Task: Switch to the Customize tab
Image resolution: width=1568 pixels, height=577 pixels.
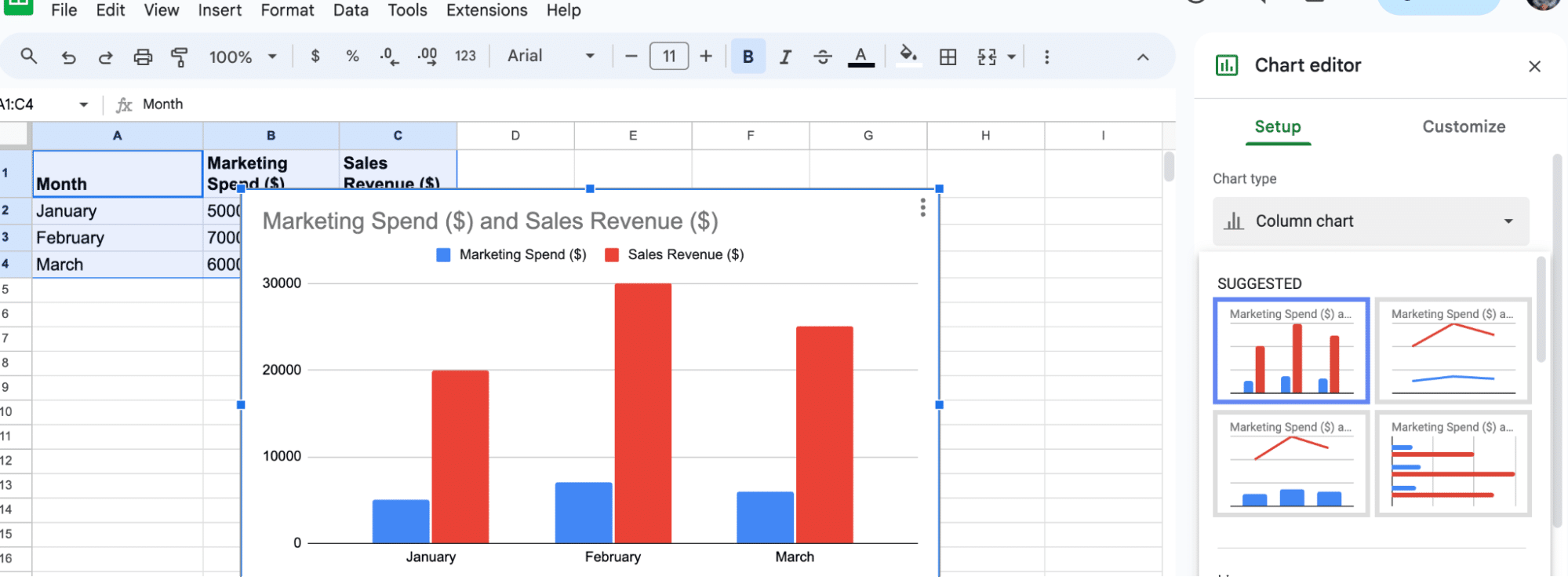Action: click(1463, 127)
